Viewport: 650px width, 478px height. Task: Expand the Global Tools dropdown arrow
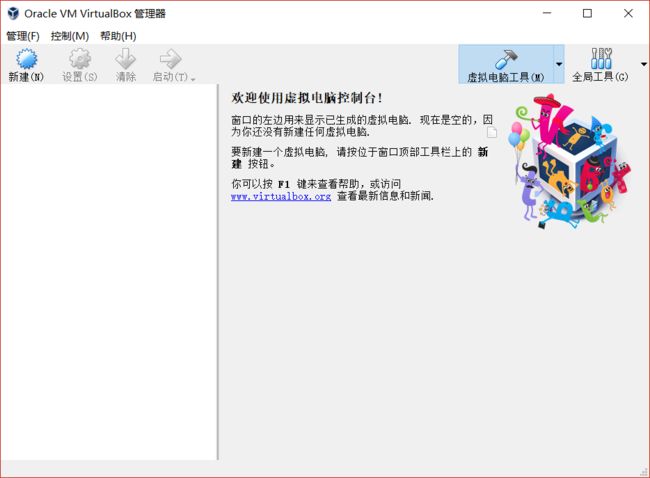pyautogui.click(x=643, y=64)
